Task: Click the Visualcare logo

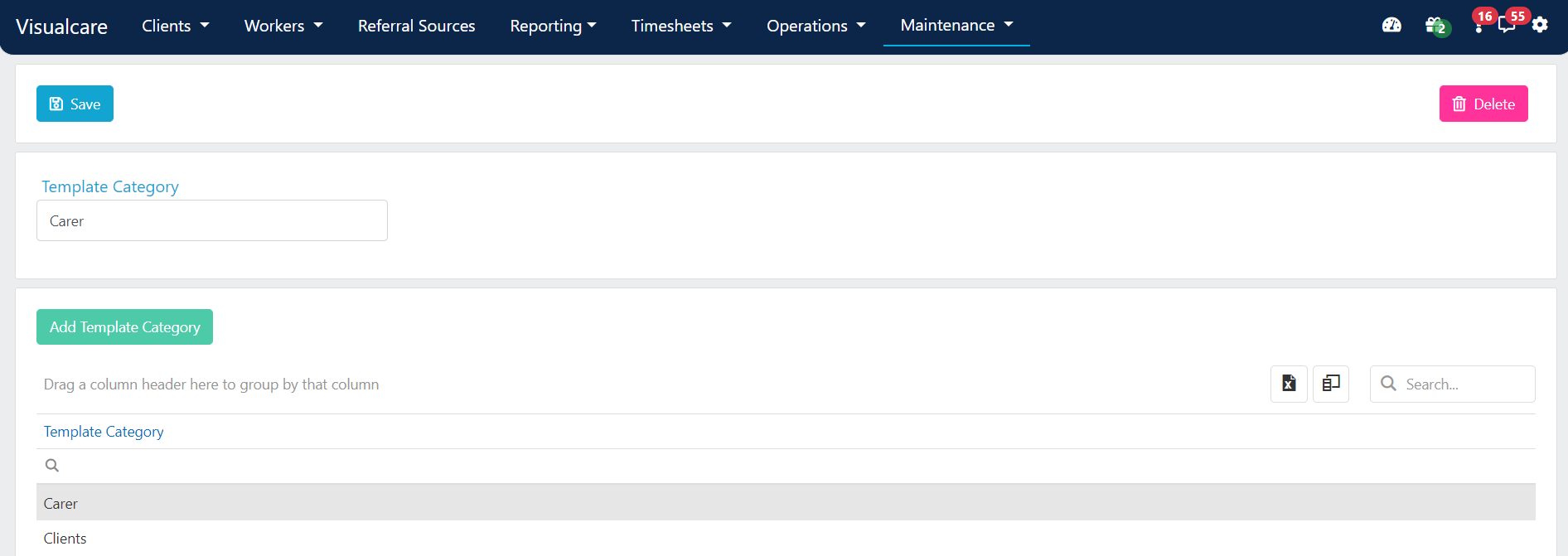Action: 61,27
